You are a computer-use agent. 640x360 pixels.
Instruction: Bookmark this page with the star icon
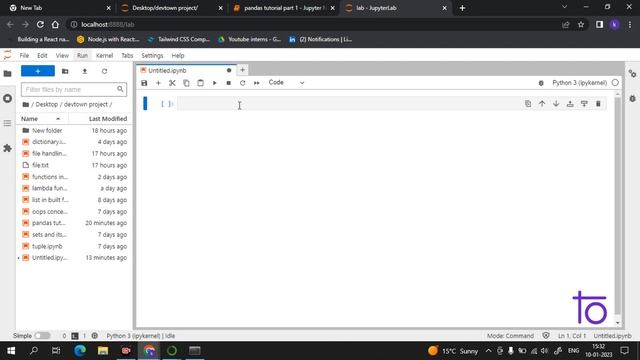(581, 24)
